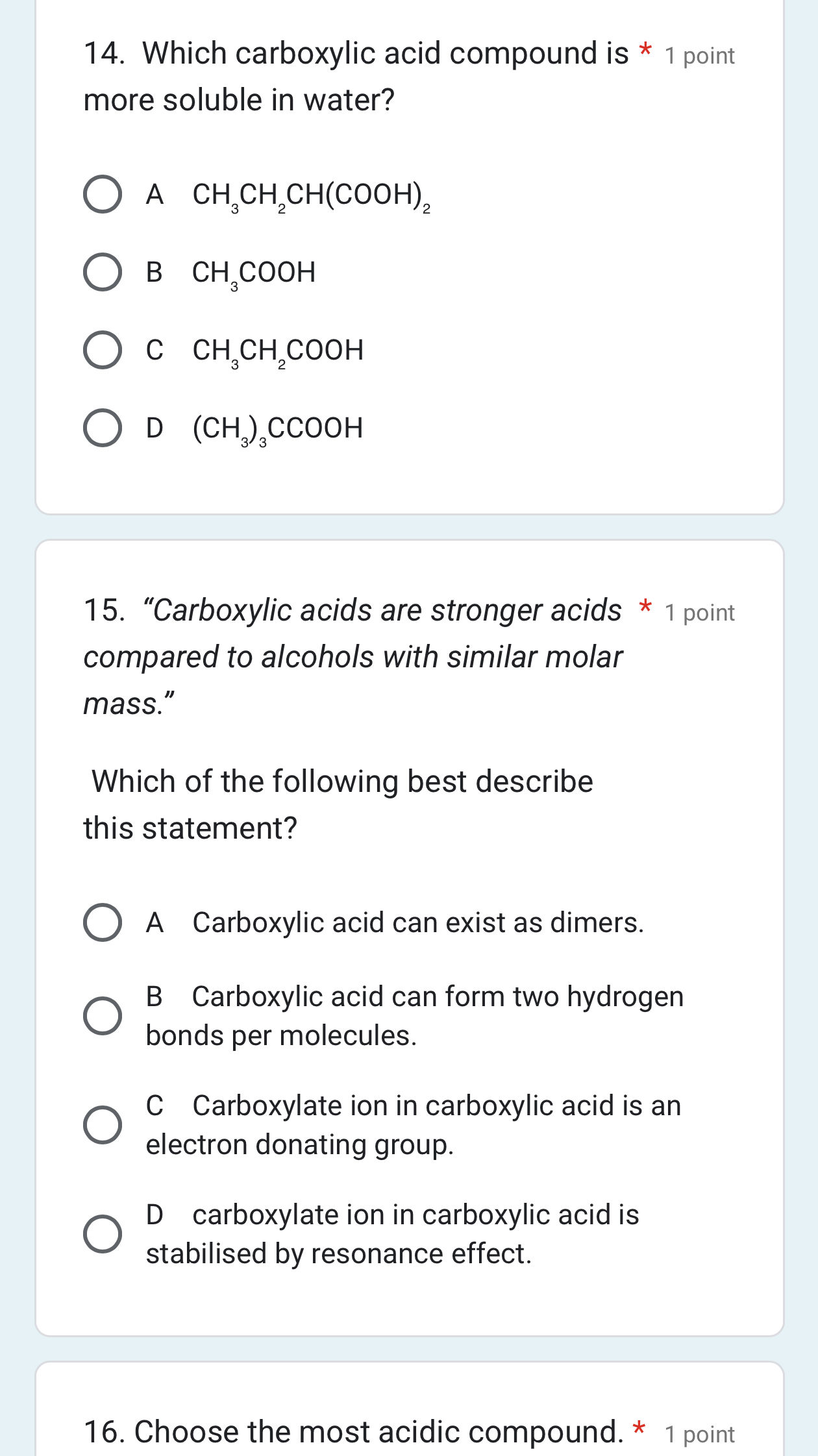Select option C CH3CH2COOH for question 14

pyautogui.click(x=101, y=351)
